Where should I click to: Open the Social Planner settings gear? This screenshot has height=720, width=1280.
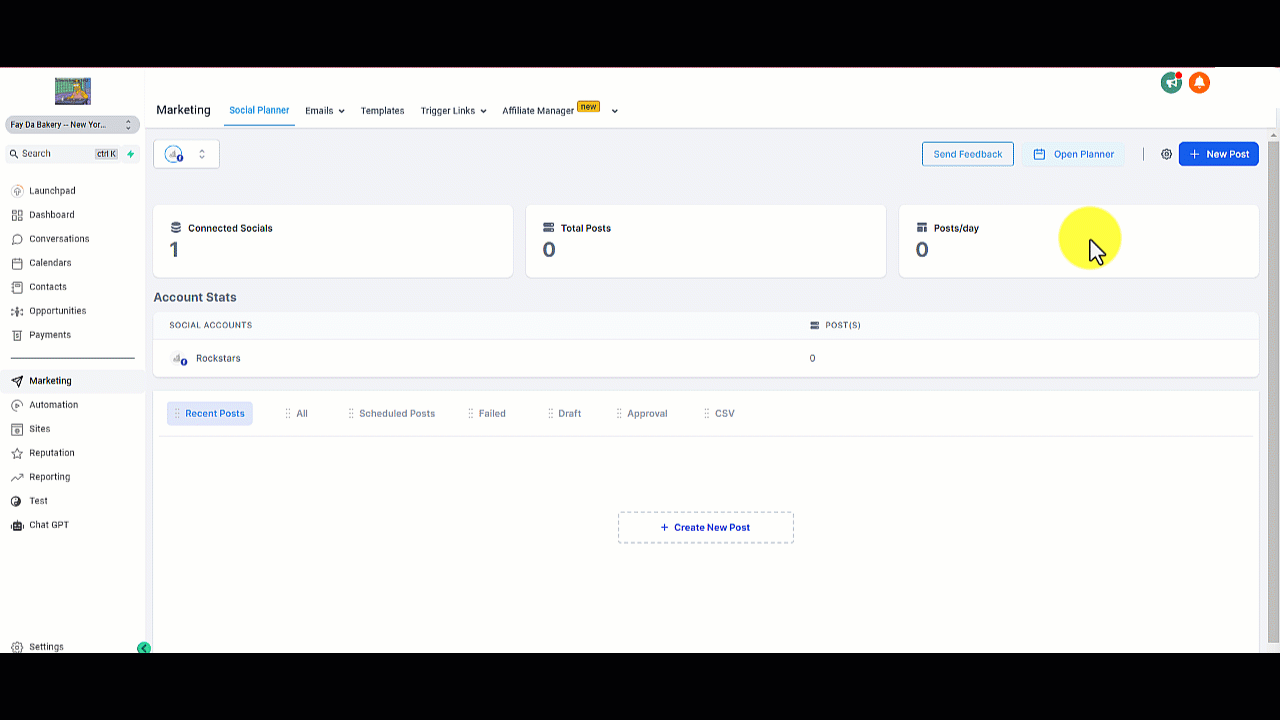point(1166,154)
